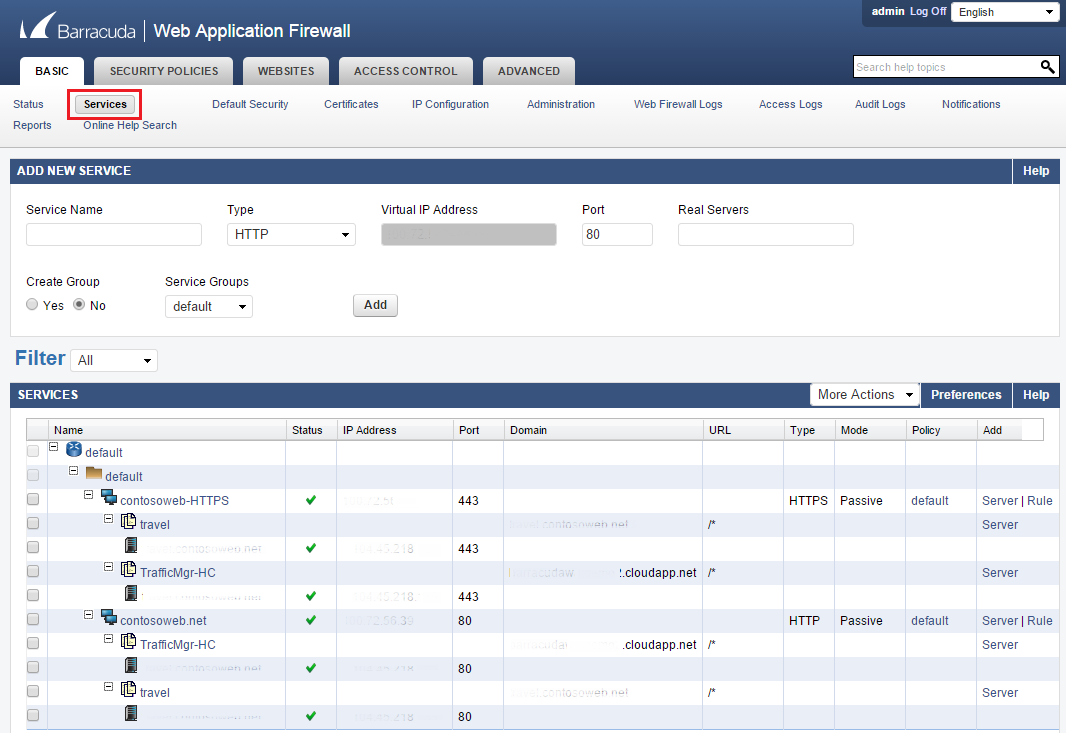The image size is (1066, 733).
Task: Check box for contosoweb.net TrafficMgr-HC rule
Action: pyautogui.click(x=33, y=643)
